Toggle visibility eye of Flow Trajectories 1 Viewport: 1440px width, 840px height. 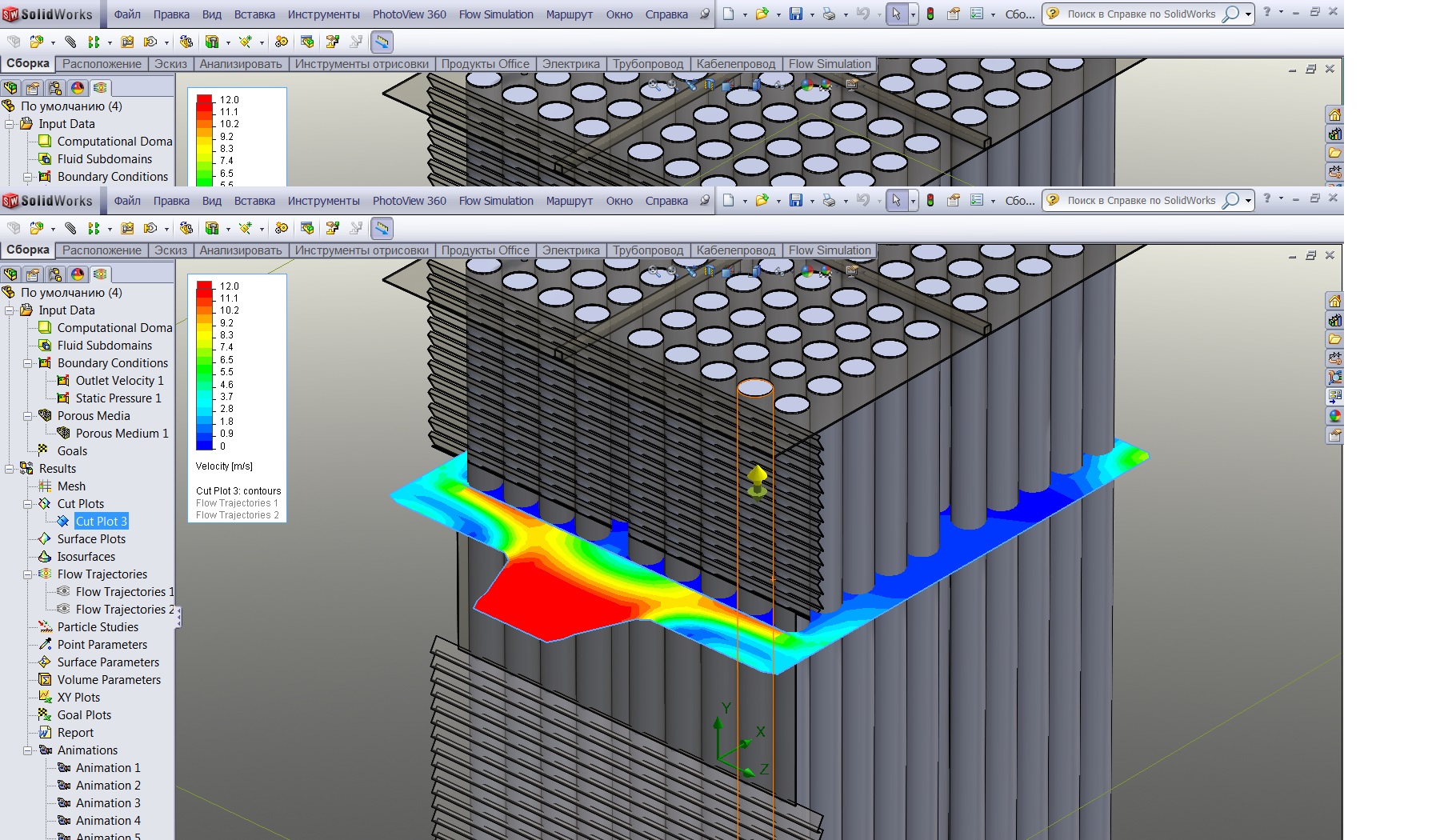[63, 591]
